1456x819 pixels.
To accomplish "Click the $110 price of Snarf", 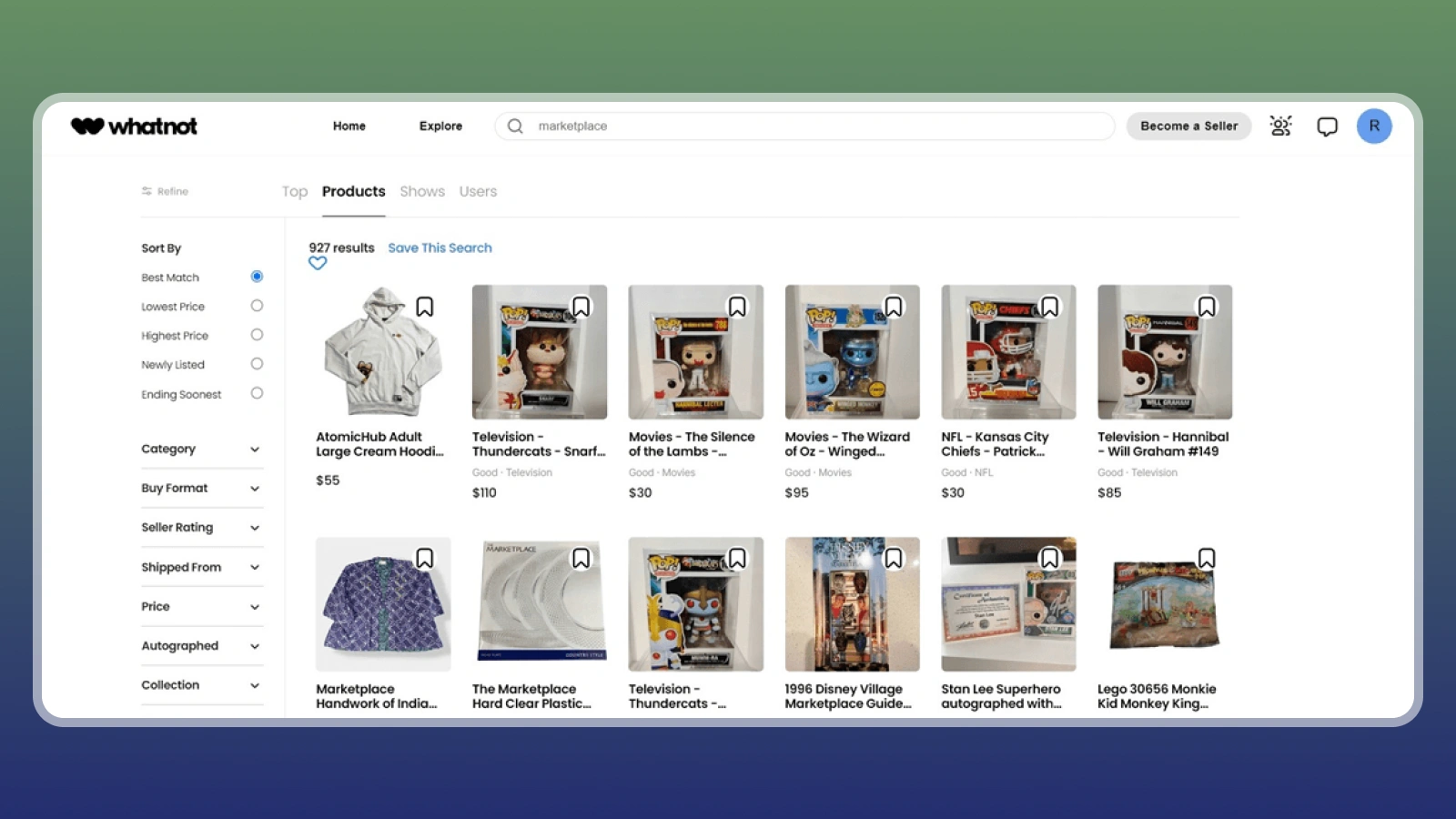I will point(484,492).
